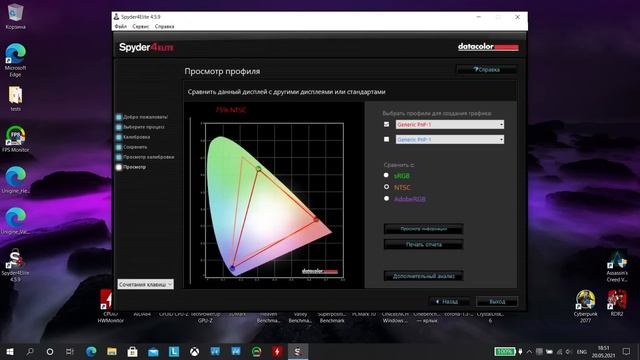This screenshot has width=640, height=360.
Task: Open File Explorer from the taskbar
Action: coord(112,351)
